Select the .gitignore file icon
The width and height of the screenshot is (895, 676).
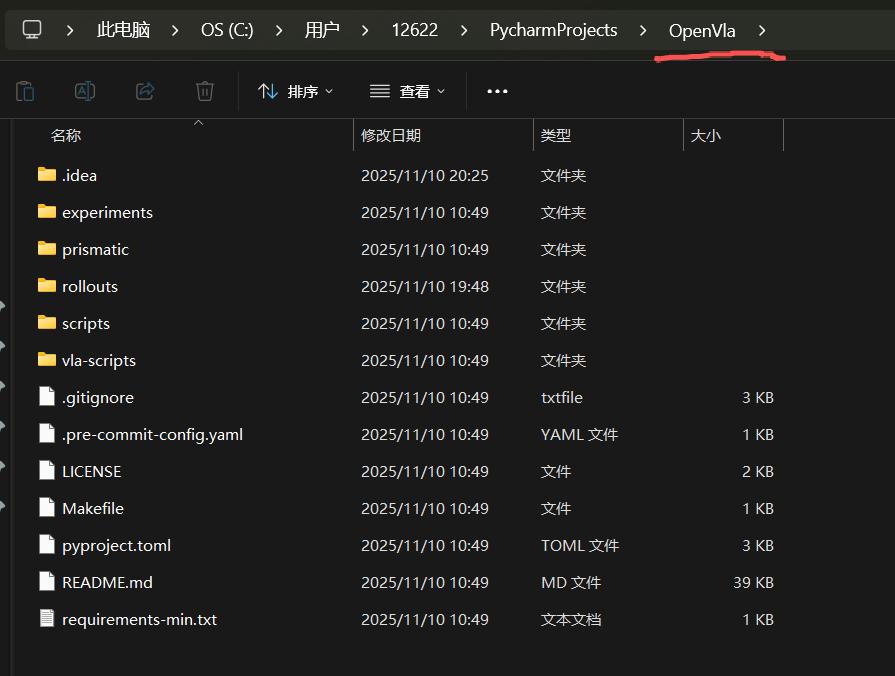click(47, 396)
